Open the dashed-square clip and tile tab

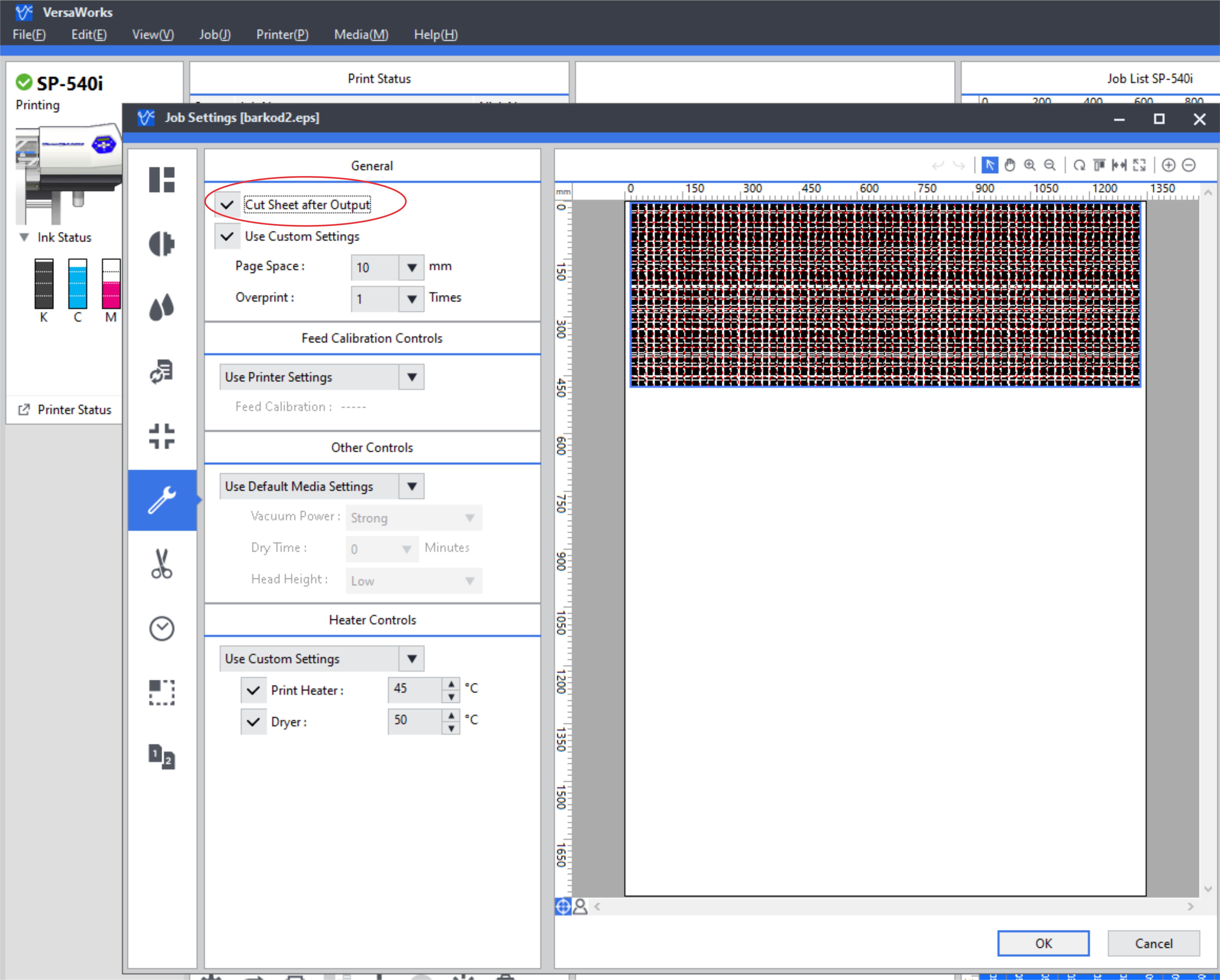[162, 693]
